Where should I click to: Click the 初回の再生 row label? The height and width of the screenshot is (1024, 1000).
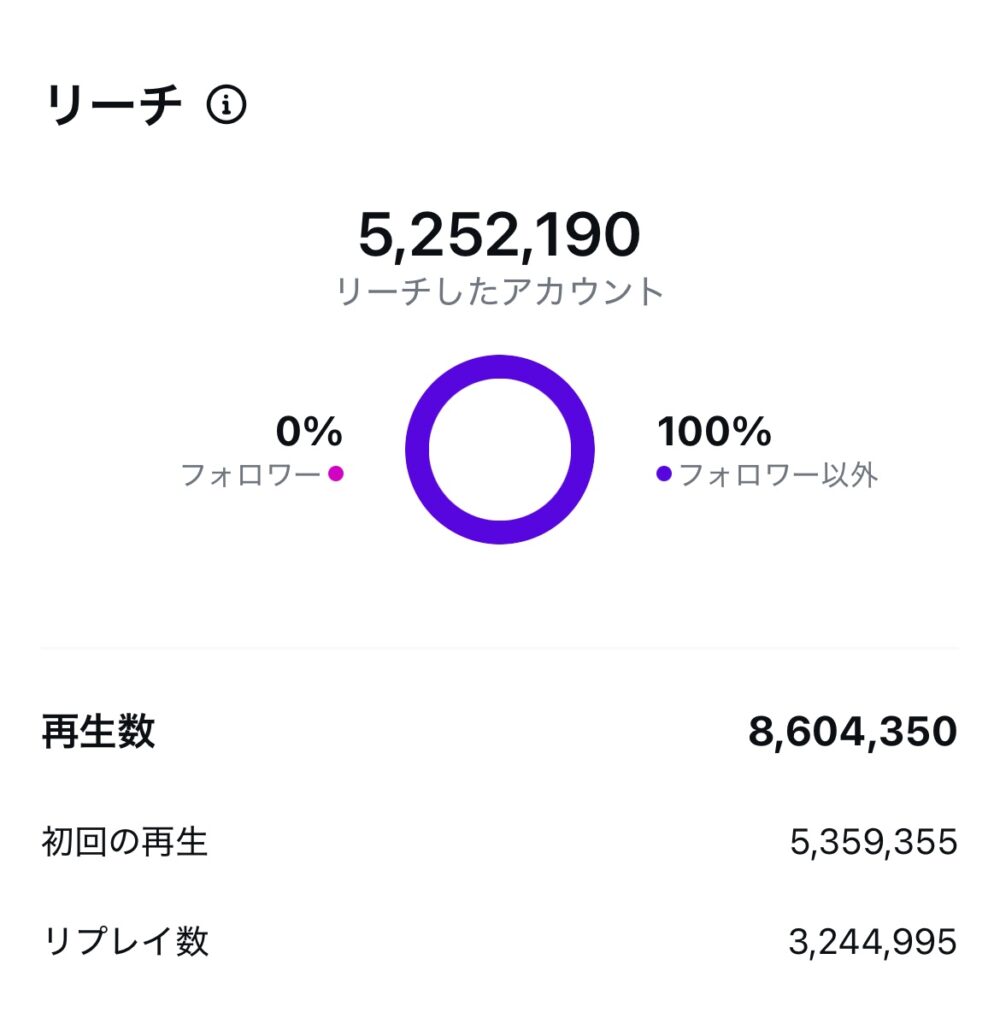tap(125, 842)
